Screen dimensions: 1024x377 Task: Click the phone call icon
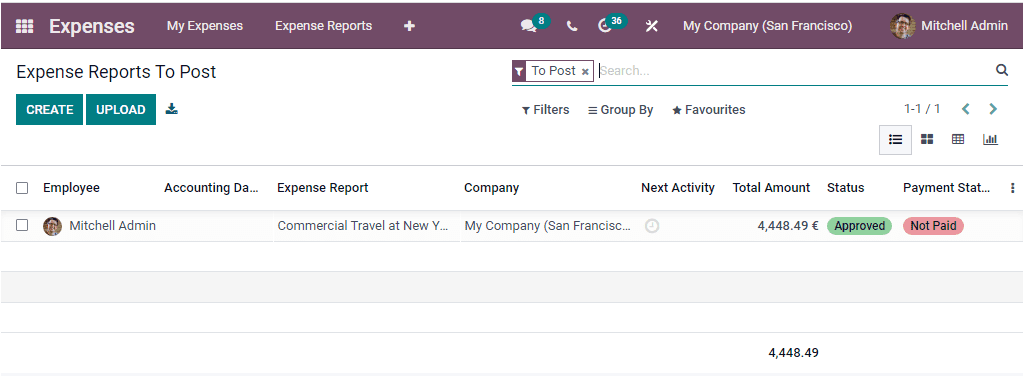pos(572,26)
